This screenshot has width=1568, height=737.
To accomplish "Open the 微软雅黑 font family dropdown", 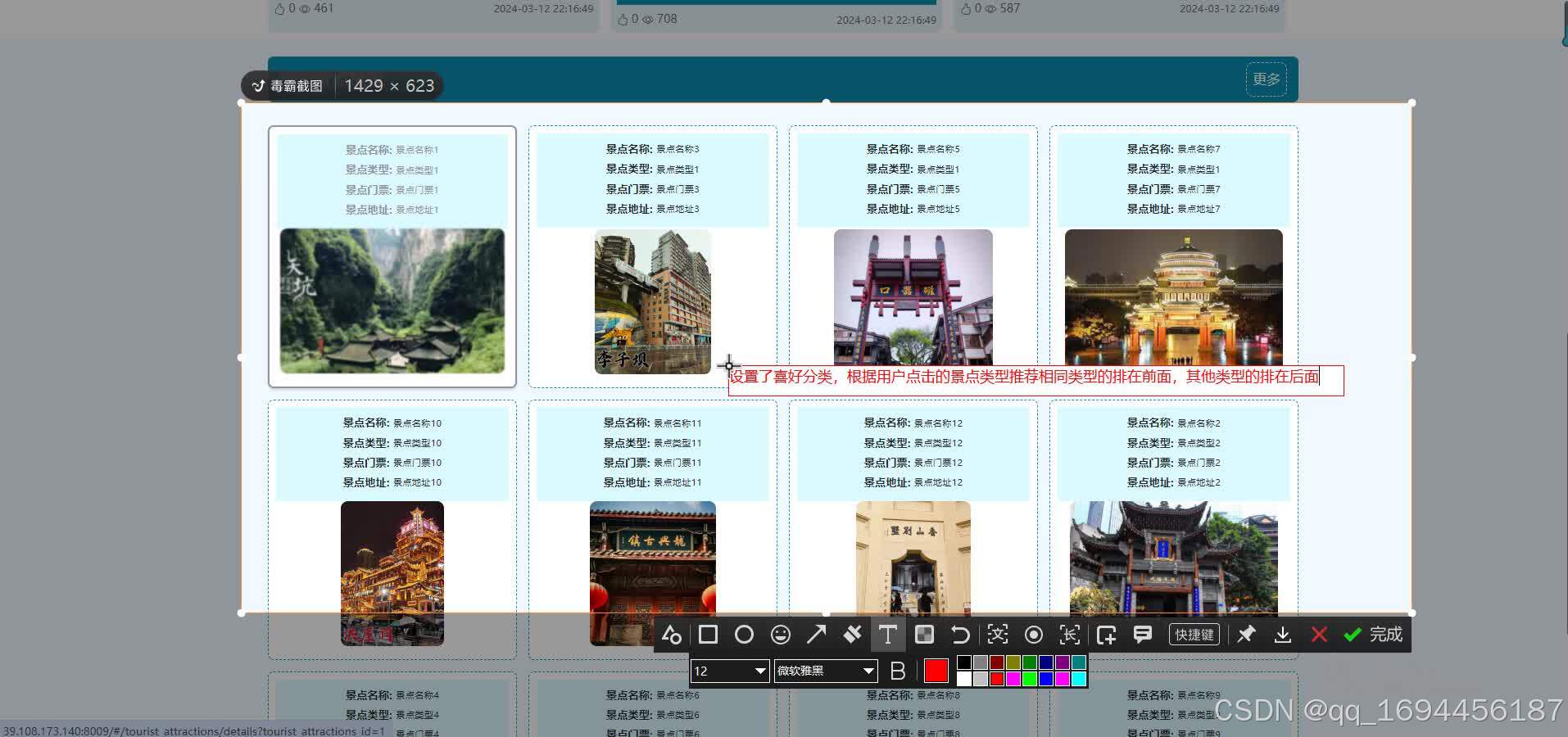I will tap(826, 671).
